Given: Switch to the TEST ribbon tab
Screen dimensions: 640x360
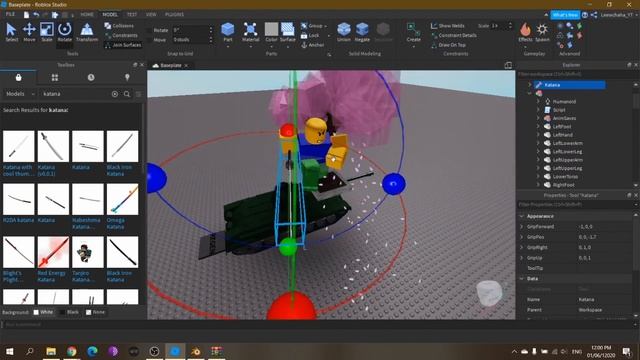Looking at the screenshot, I should [132, 14].
